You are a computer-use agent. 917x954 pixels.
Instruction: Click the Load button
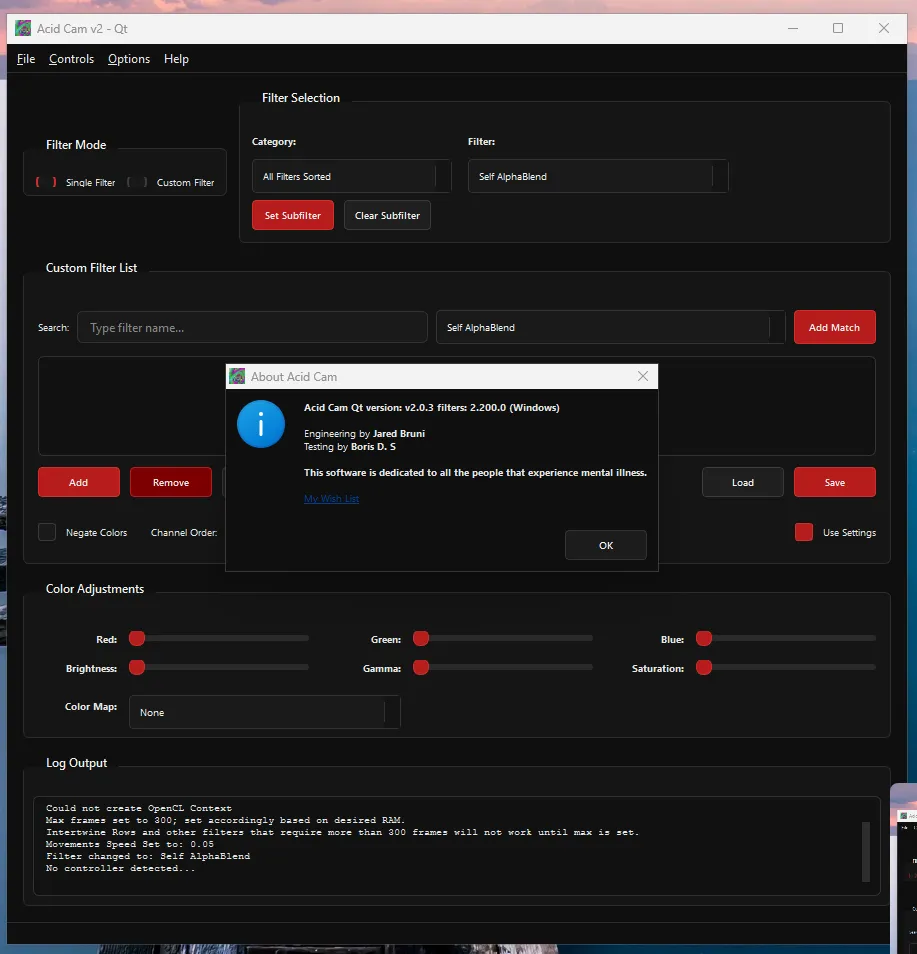(742, 482)
